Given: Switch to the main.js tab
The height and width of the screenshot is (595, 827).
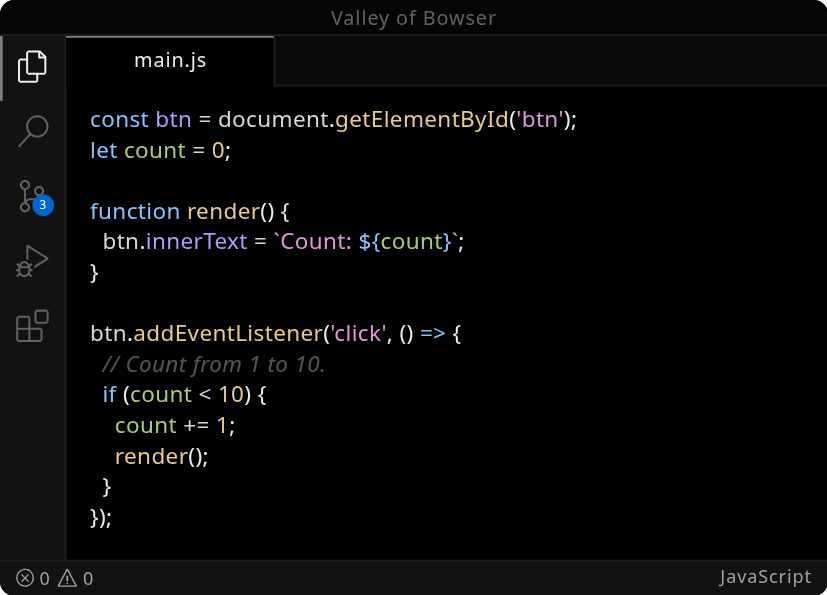Looking at the screenshot, I should 169,60.
